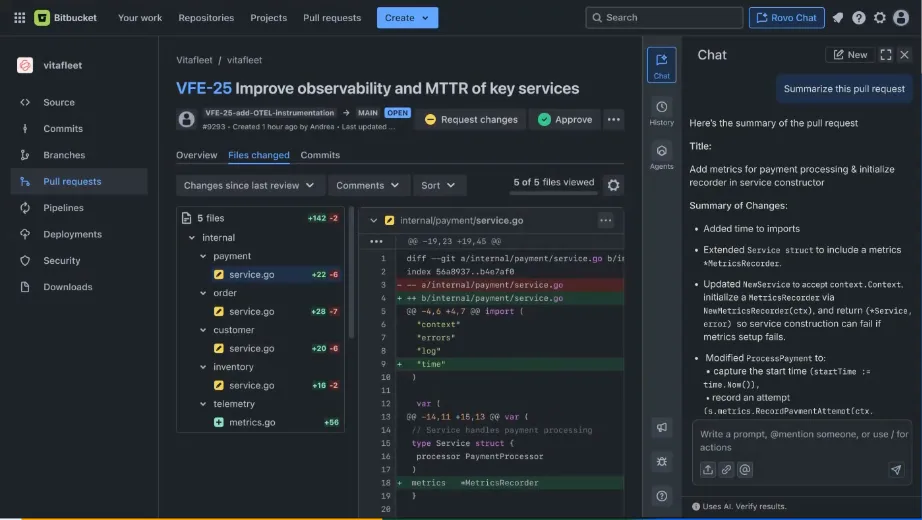Screen dimensions: 922x520
Task: Open notifications bell icon
Action: (838, 18)
